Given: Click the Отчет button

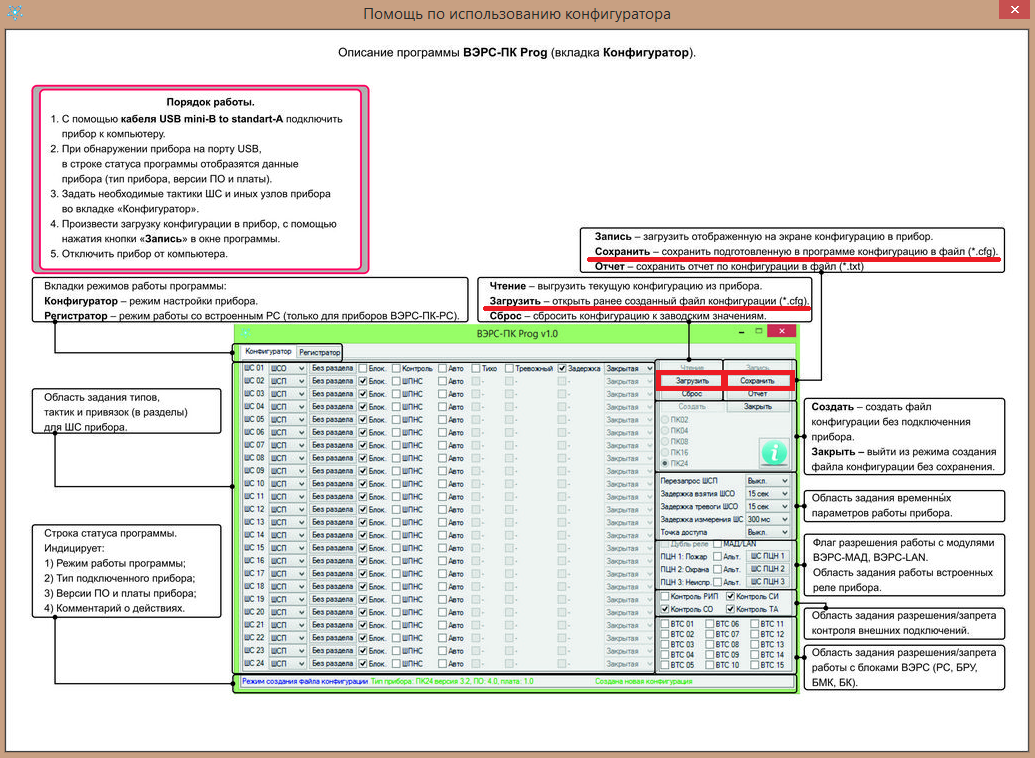Looking at the screenshot, I should coord(757,394).
